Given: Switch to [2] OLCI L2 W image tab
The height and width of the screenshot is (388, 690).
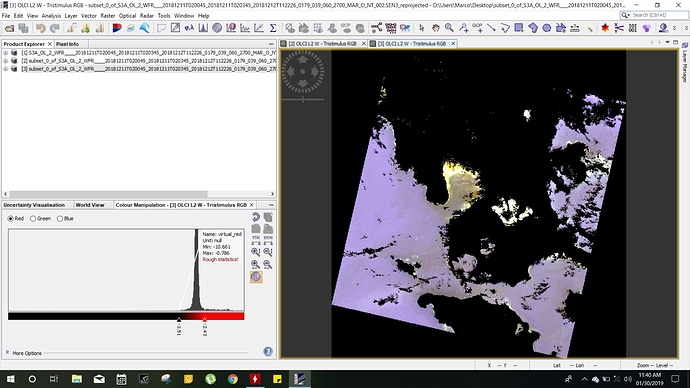Looking at the screenshot, I should pos(322,44).
